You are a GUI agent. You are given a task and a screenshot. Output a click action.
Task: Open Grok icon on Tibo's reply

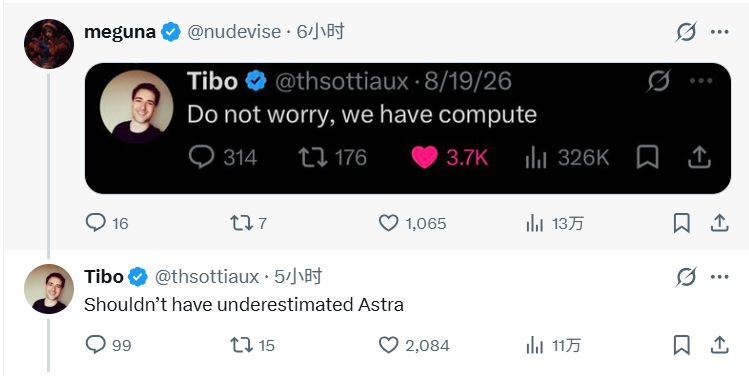click(x=686, y=277)
